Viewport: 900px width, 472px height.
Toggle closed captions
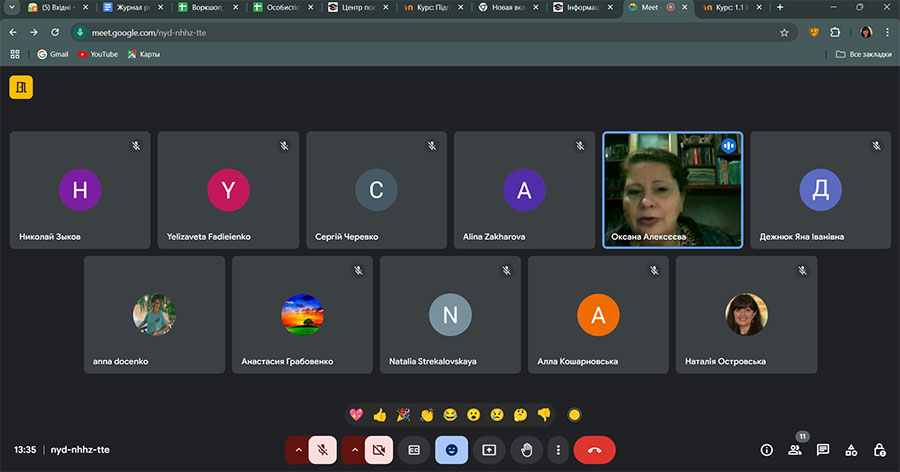[x=413, y=450]
